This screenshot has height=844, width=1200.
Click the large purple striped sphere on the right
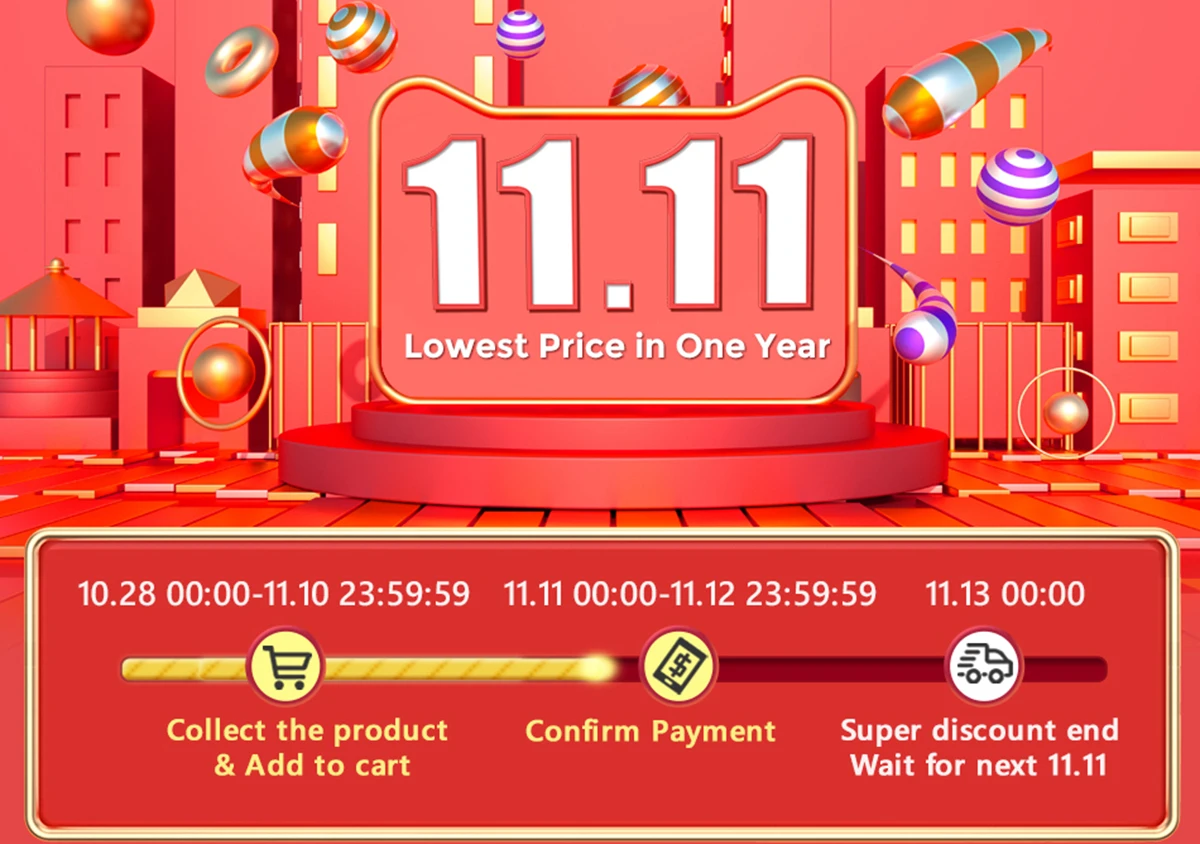(1017, 187)
